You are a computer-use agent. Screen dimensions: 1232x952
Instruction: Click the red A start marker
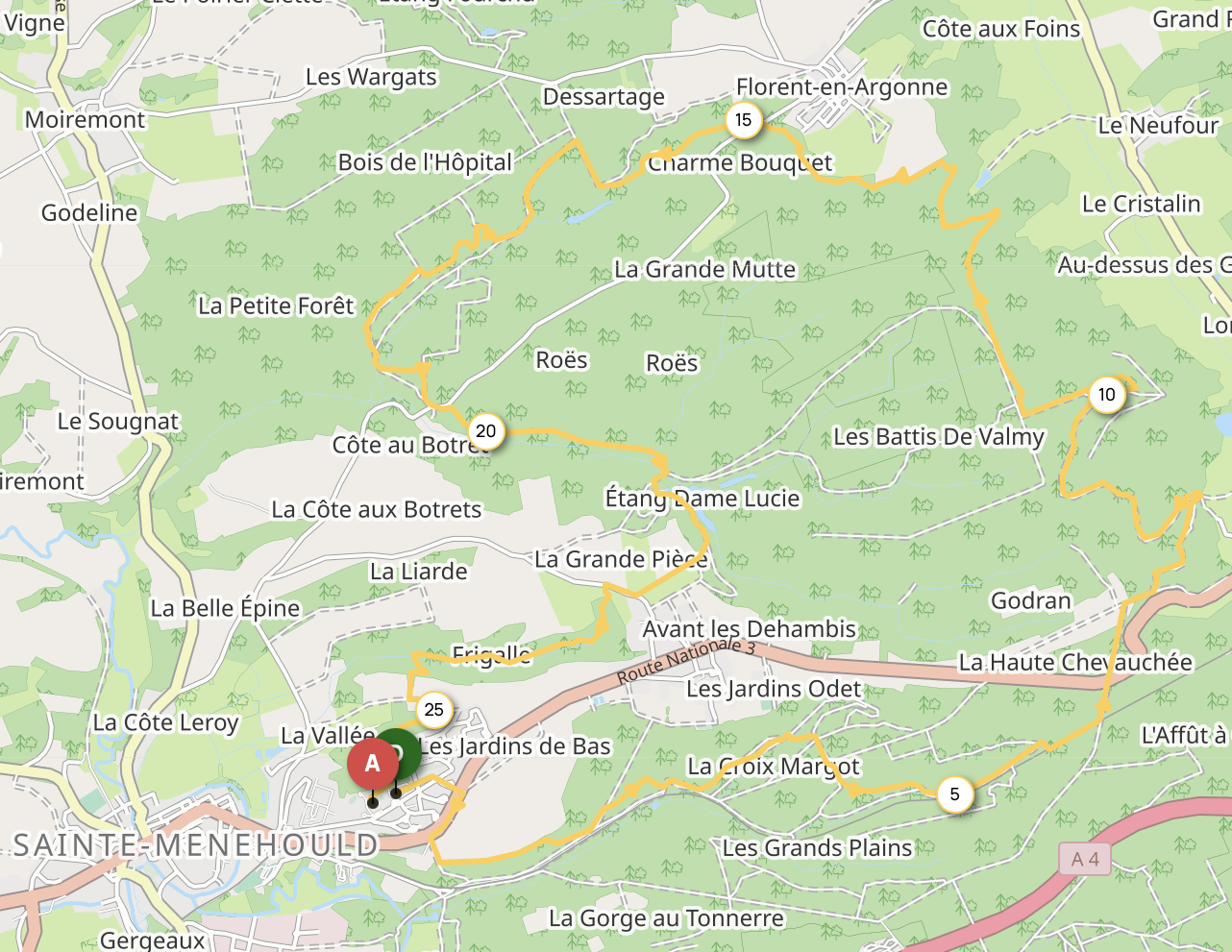click(373, 765)
